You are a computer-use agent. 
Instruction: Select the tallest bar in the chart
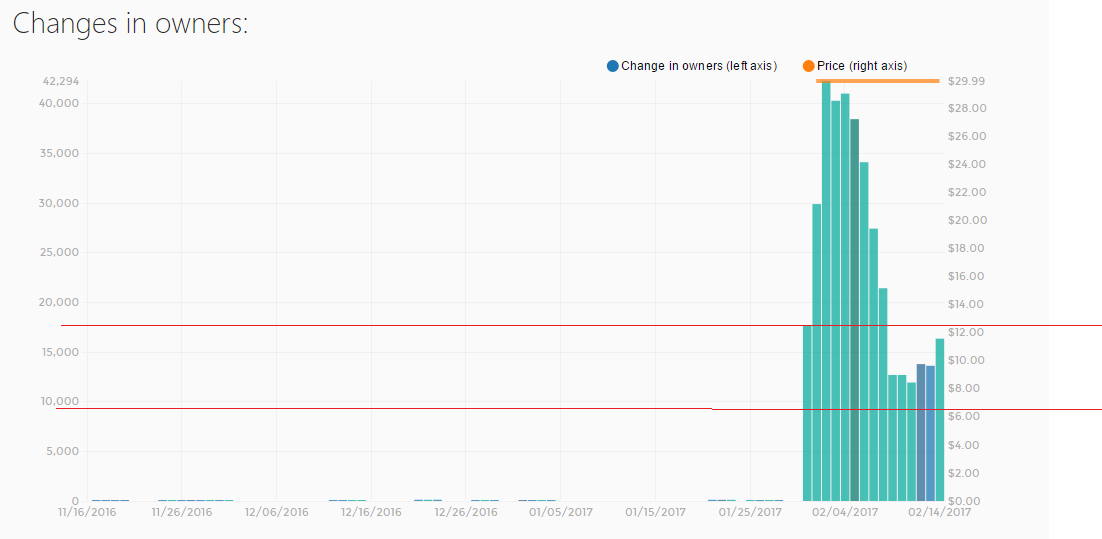coord(826,292)
